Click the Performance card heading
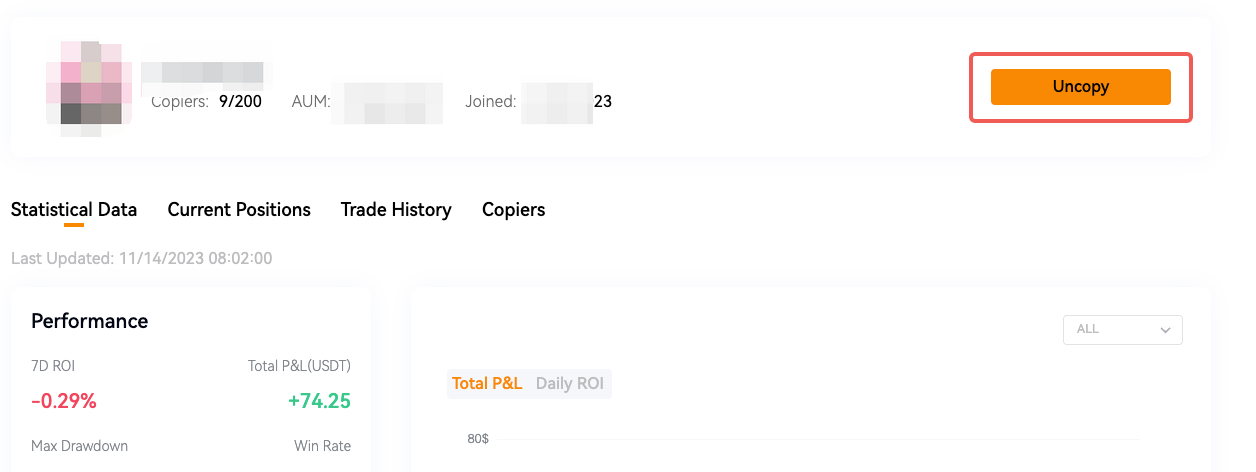Viewport: 1256px width, 472px height. tap(90, 321)
